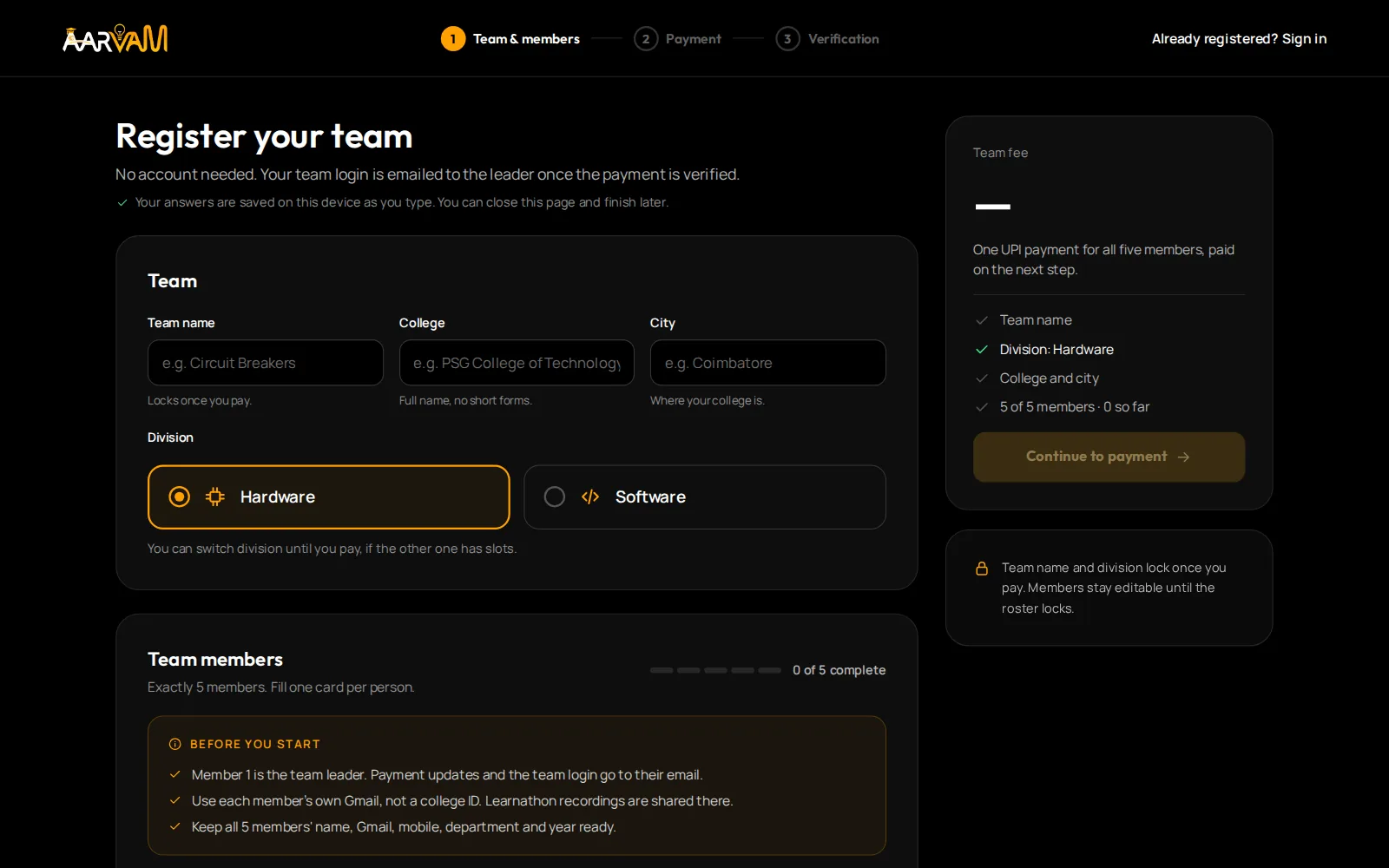Click the members completion progress bar

pos(716,670)
